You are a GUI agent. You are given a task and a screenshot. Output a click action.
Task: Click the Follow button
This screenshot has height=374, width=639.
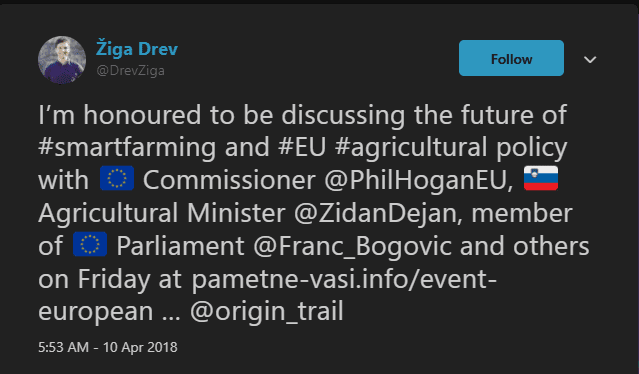(x=511, y=58)
